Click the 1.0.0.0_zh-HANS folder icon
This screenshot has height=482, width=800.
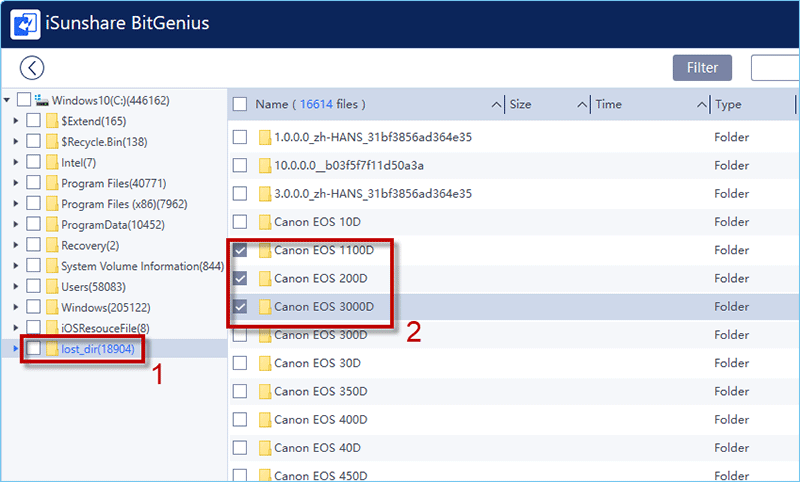coord(265,137)
